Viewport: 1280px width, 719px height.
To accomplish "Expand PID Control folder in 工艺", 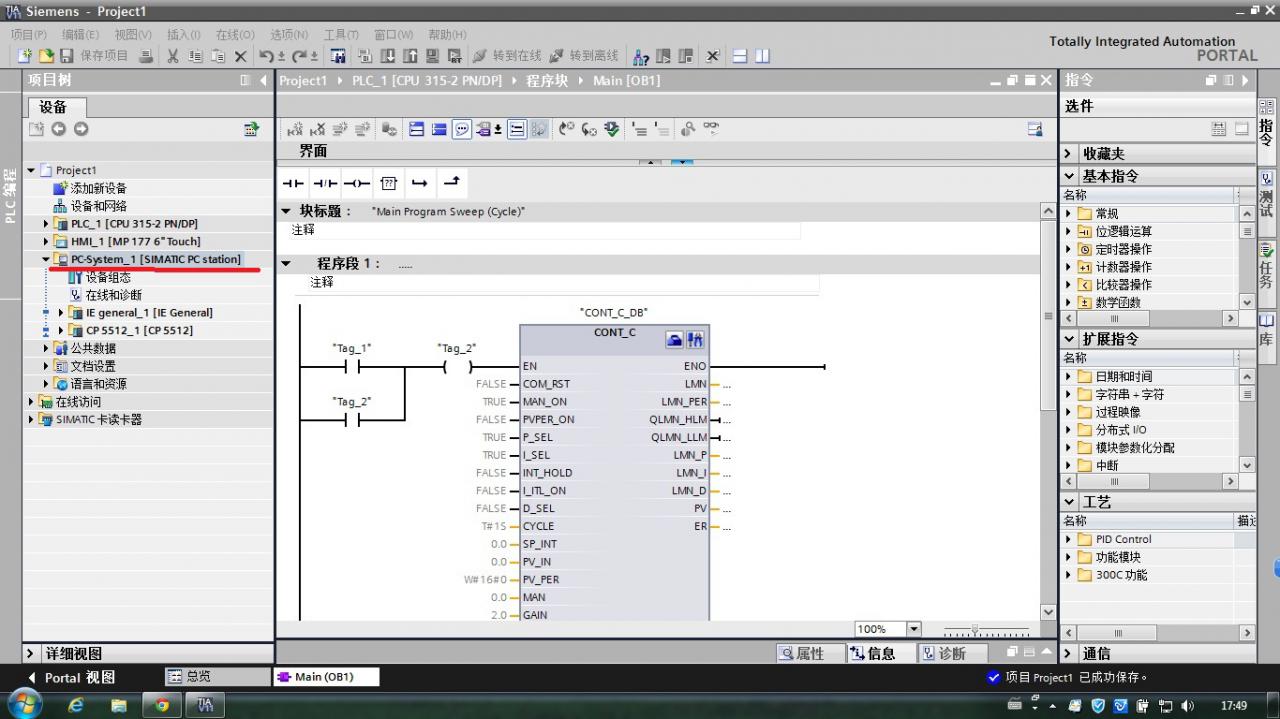I will [x=1068, y=539].
